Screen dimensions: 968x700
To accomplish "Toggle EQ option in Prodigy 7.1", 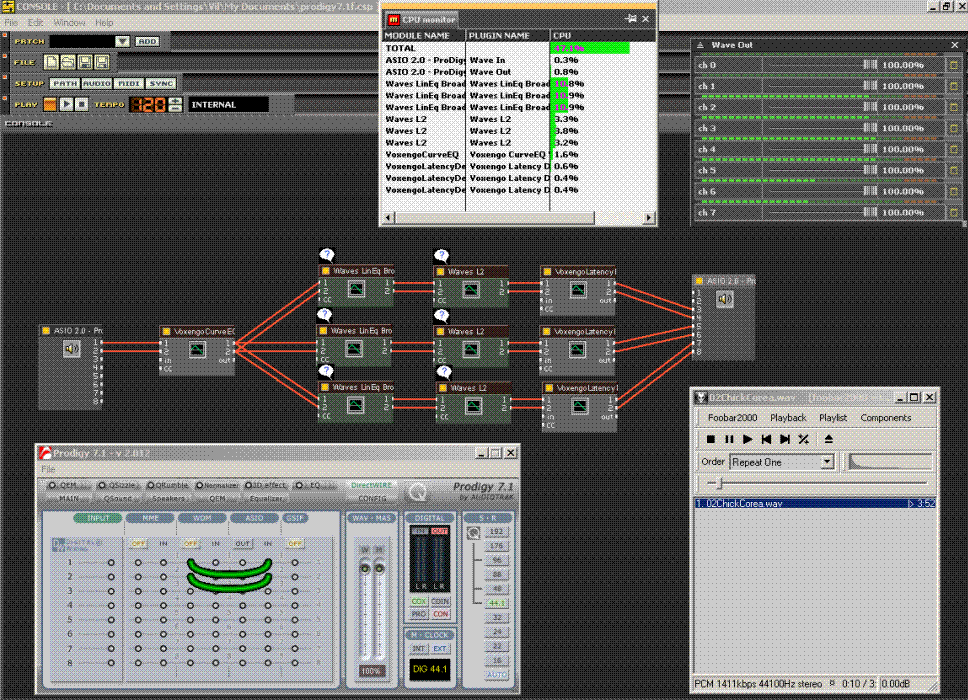I will 299,486.
